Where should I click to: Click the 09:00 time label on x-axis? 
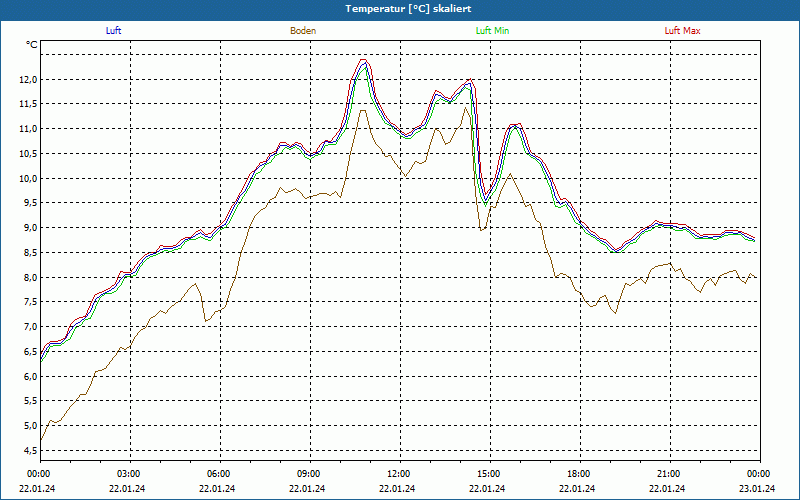point(310,474)
